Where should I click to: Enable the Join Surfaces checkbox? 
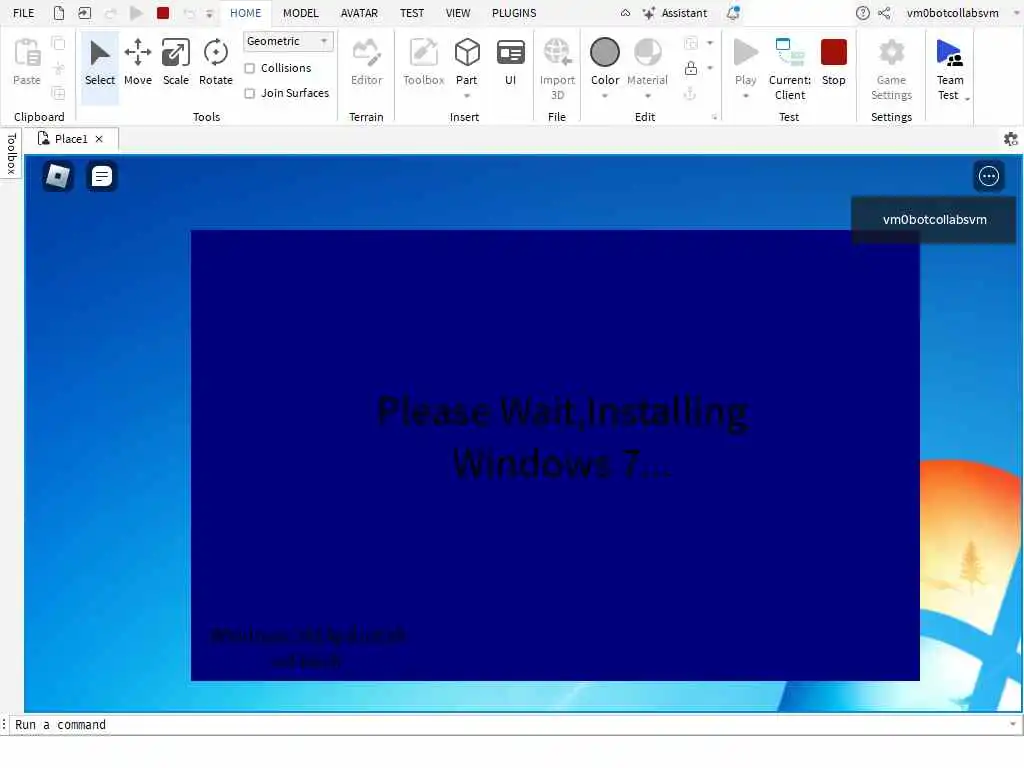point(249,93)
